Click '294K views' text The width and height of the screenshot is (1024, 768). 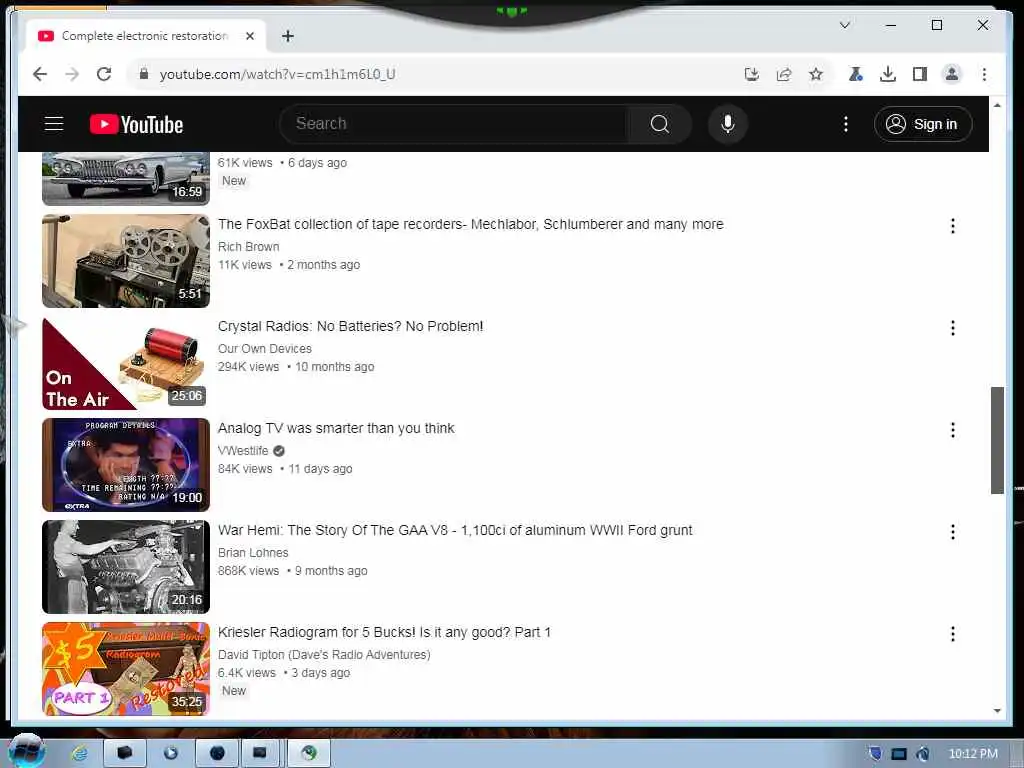pyautogui.click(x=248, y=367)
